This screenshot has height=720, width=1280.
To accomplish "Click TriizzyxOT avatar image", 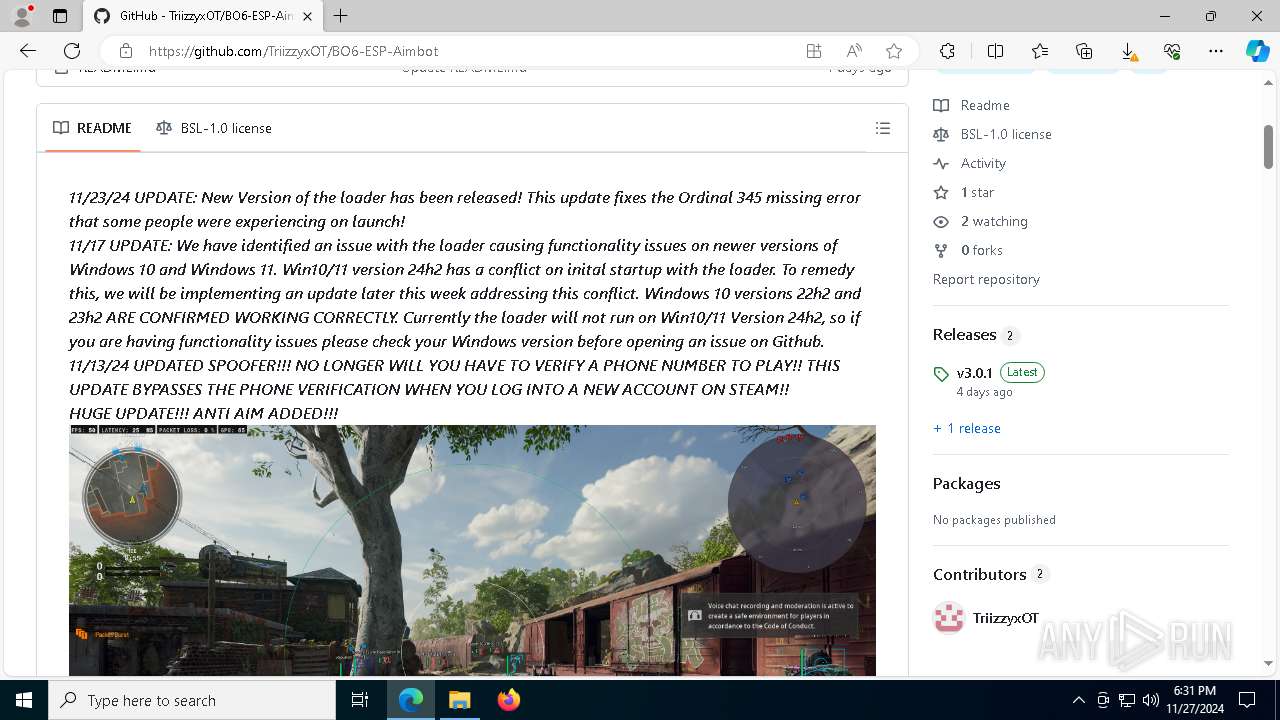I will tap(949, 618).
